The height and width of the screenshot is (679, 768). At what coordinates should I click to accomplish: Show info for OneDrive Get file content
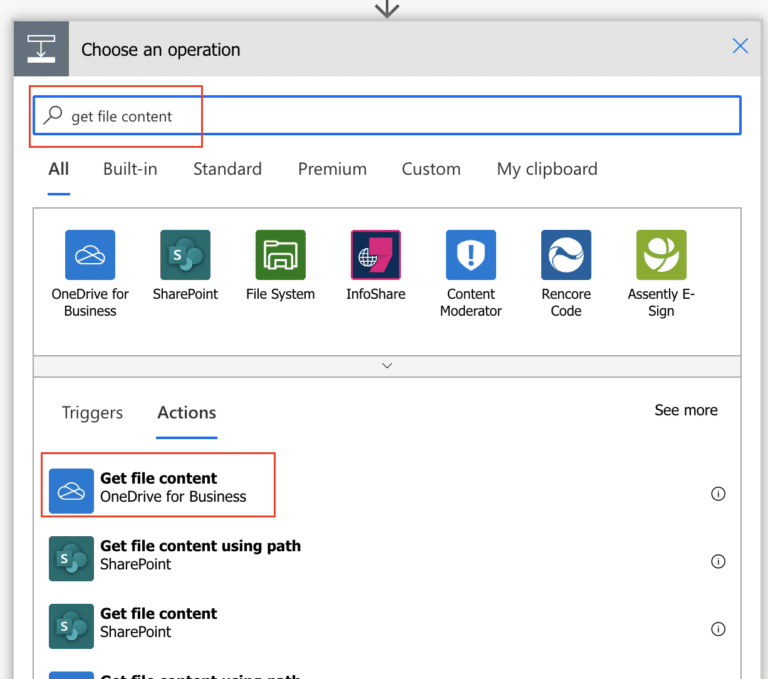point(718,494)
